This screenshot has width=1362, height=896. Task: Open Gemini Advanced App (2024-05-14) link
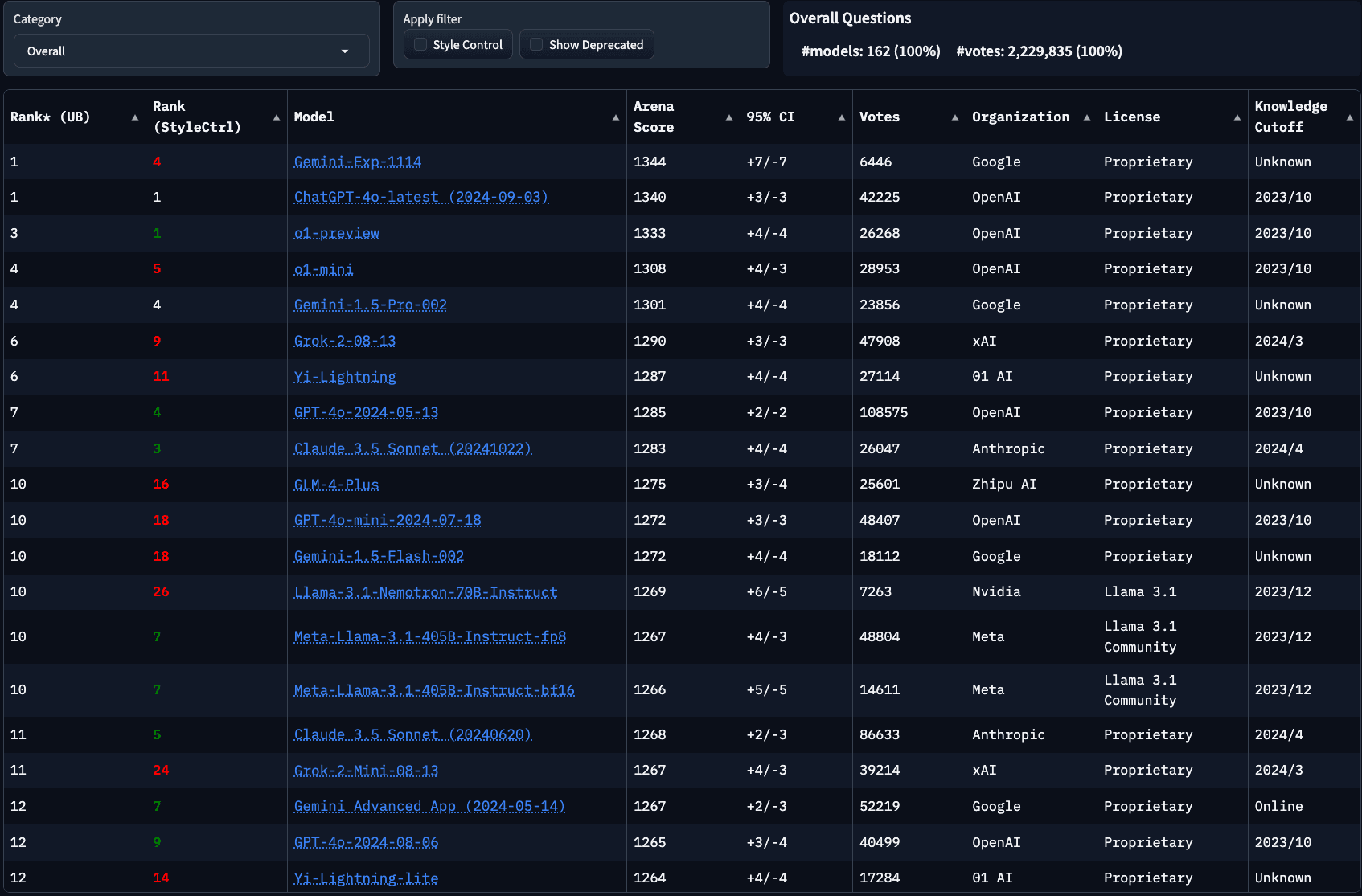click(x=430, y=806)
